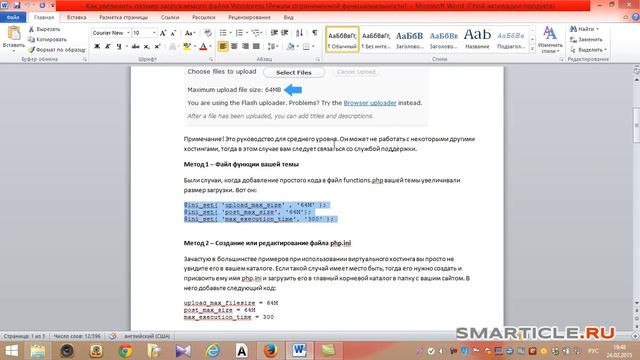The height and width of the screenshot is (360, 640).
Task: Toggle show paragraph marks (¶)
Action: click(x=315, y=33)
